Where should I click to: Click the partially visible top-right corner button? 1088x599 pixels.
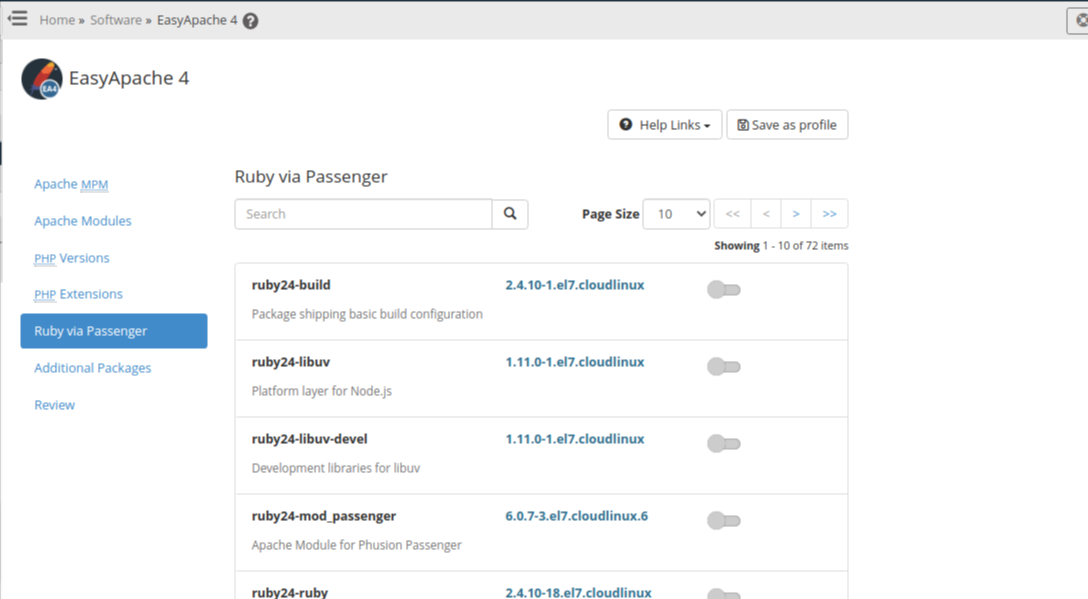coord(1078,20)
